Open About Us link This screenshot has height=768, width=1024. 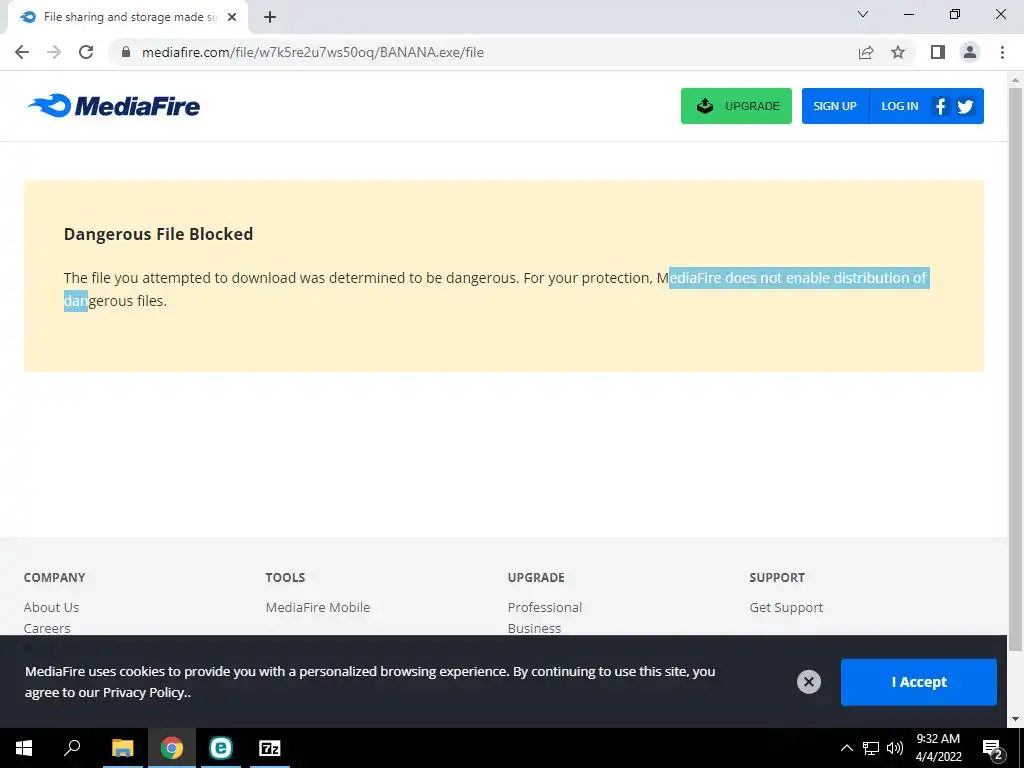[52, 607]
